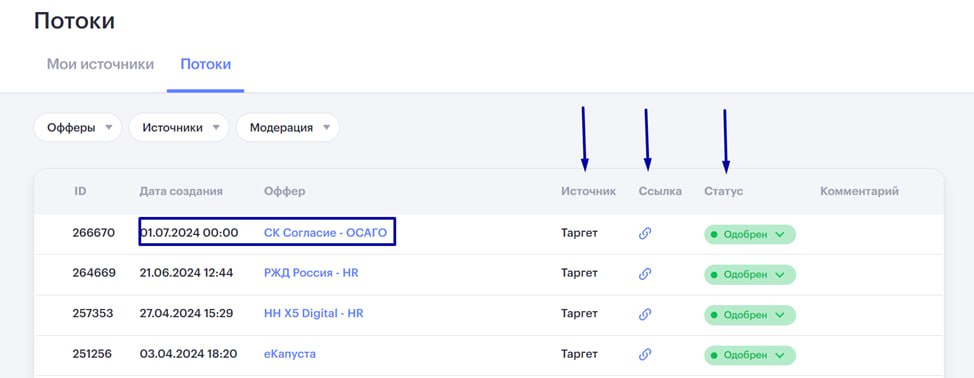This screenshot has width=974, height=378.
Task: Open the еКапуста offer link
Action: pos(290,354)
